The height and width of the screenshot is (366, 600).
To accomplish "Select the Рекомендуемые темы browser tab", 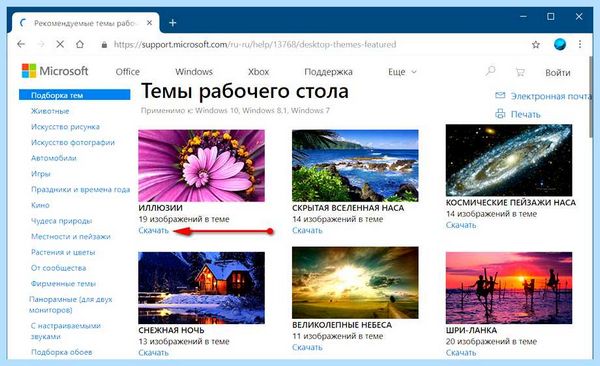I will tap(86, 23).
